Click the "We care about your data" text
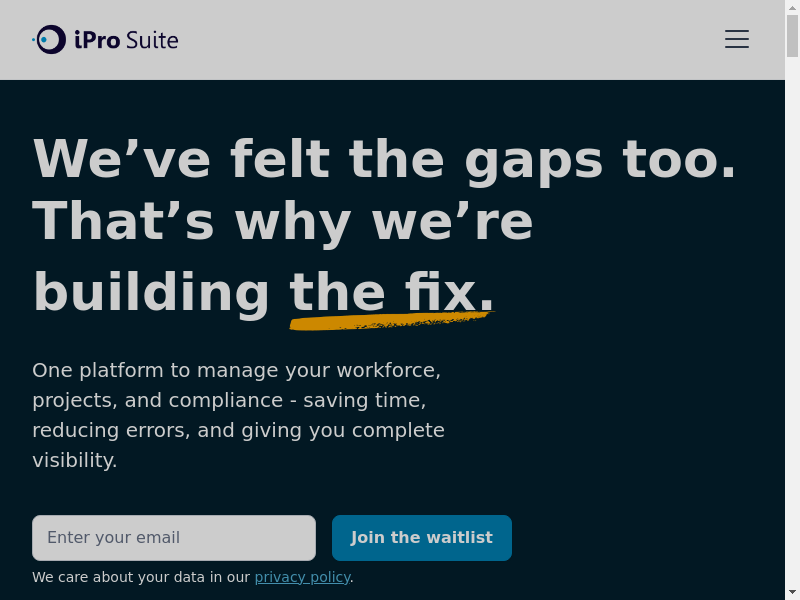 coord(141,577)
